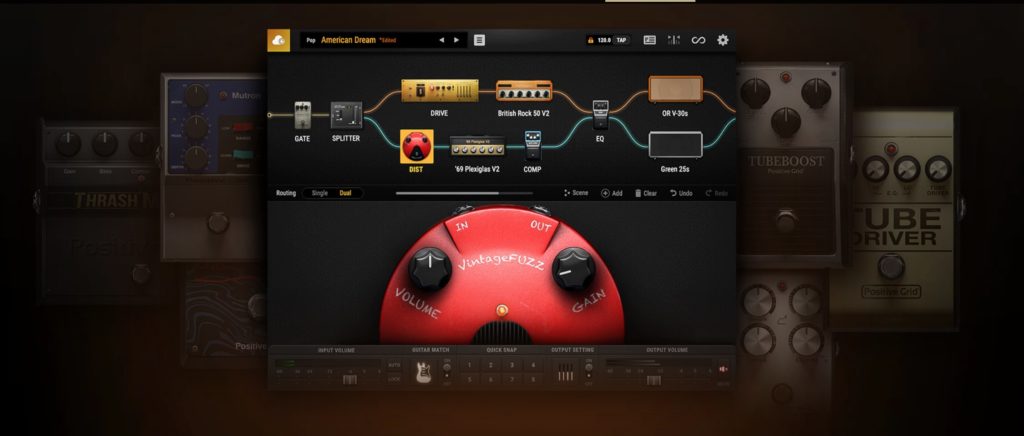Viewport: 1024px width, 436px height.
Task: Select Quick Snap slot 3
Action: pyautogui.click(x=512, y=365)
